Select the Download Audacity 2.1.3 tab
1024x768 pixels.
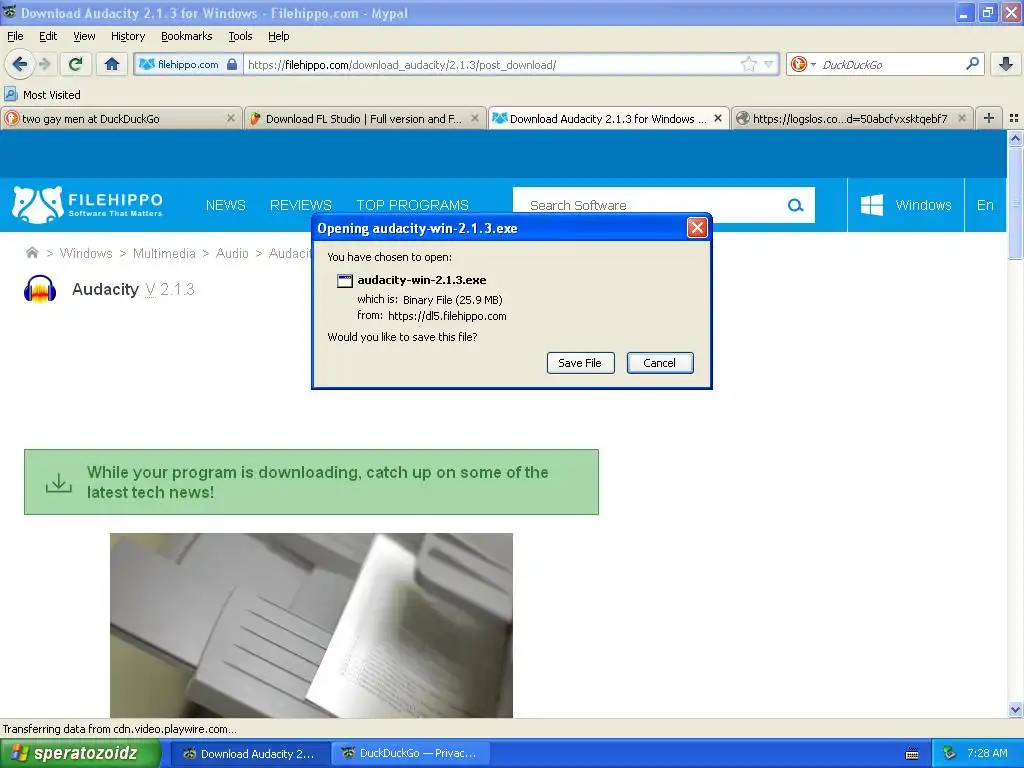[608, 118]
